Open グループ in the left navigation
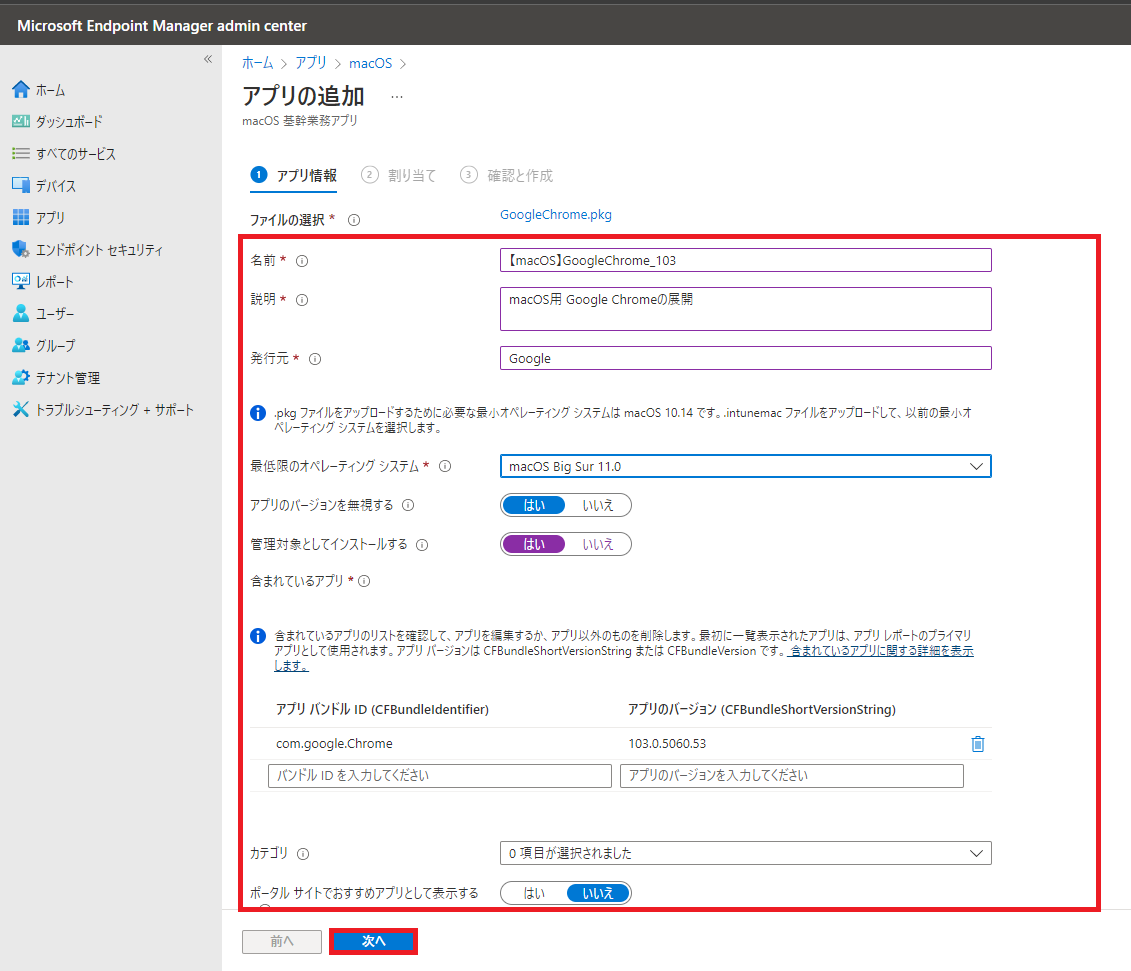The height and width of the screenshot is (971, 1131). [56, 346]
